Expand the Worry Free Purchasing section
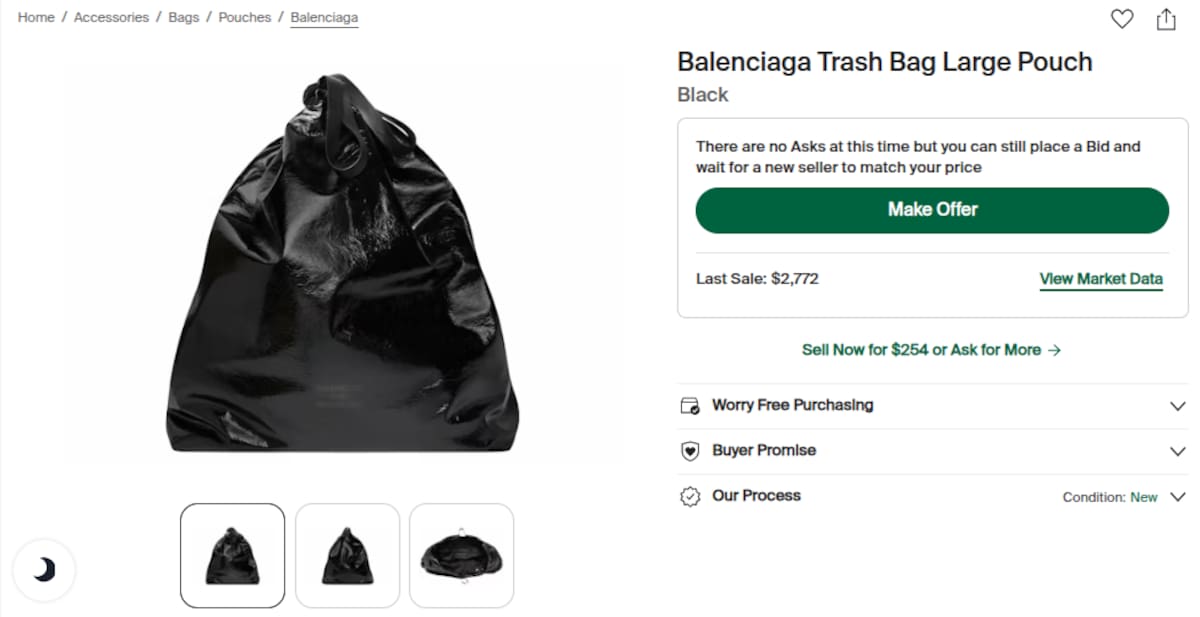 [1177, 406]
